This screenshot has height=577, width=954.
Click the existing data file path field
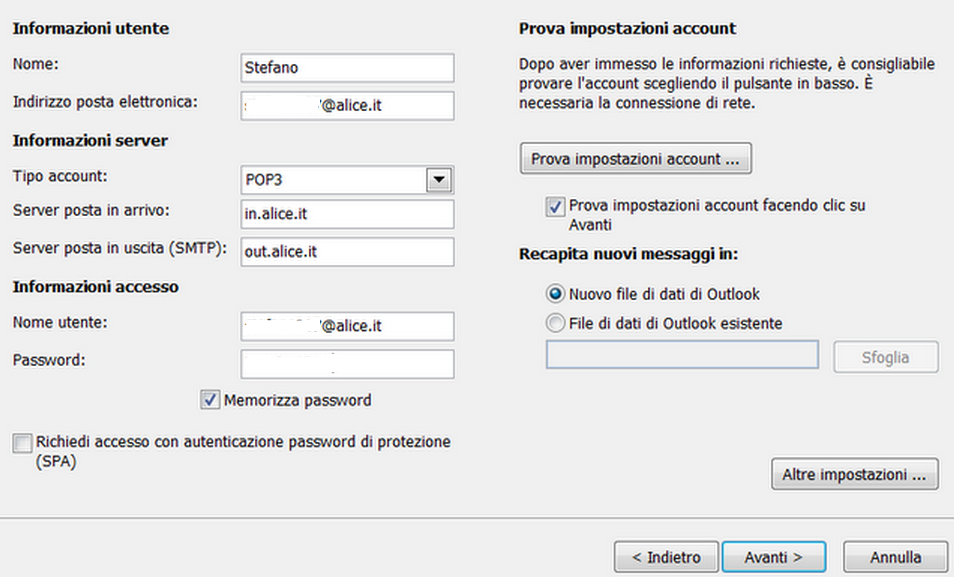coord(682,355)
